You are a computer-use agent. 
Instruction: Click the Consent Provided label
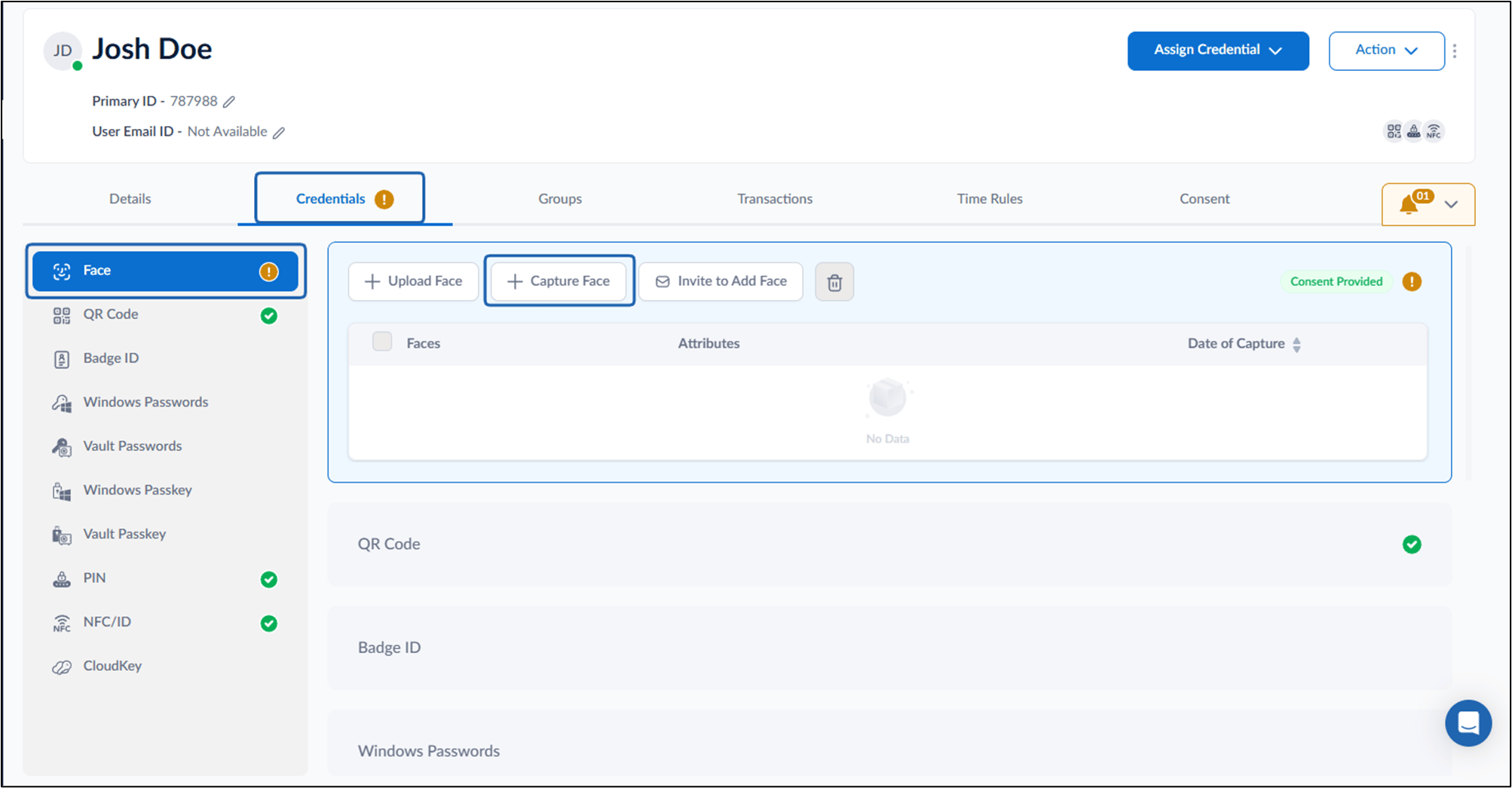[1336, 281]
